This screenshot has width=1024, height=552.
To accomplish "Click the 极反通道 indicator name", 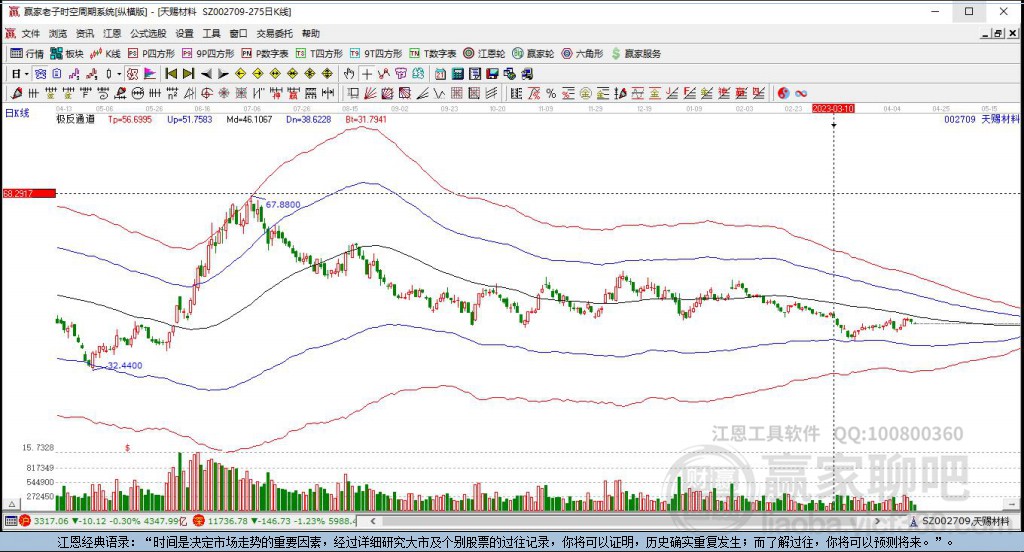I will click(x=75, y=120).
